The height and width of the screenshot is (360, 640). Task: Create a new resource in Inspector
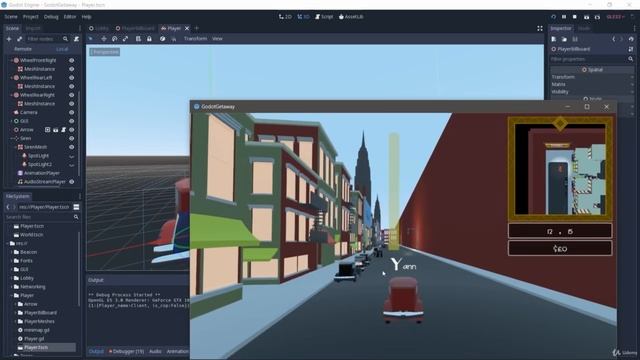554,39
